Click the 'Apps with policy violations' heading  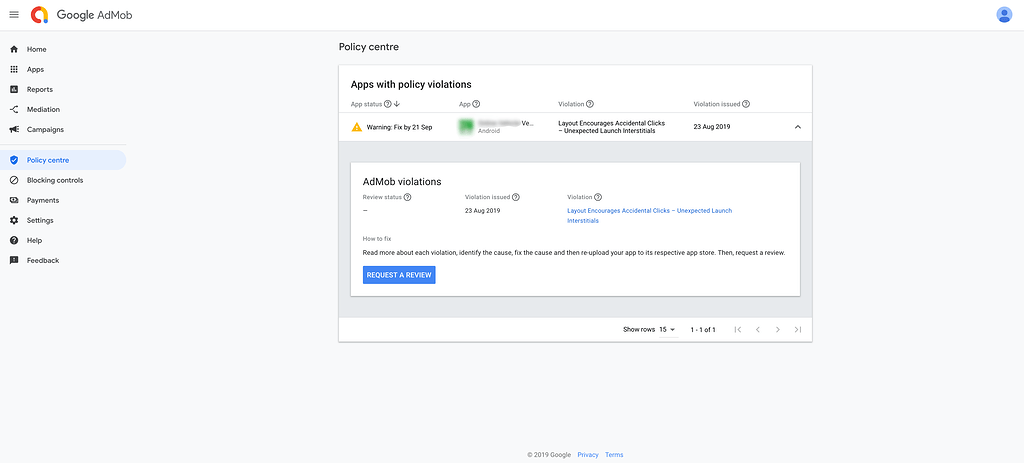411,84
